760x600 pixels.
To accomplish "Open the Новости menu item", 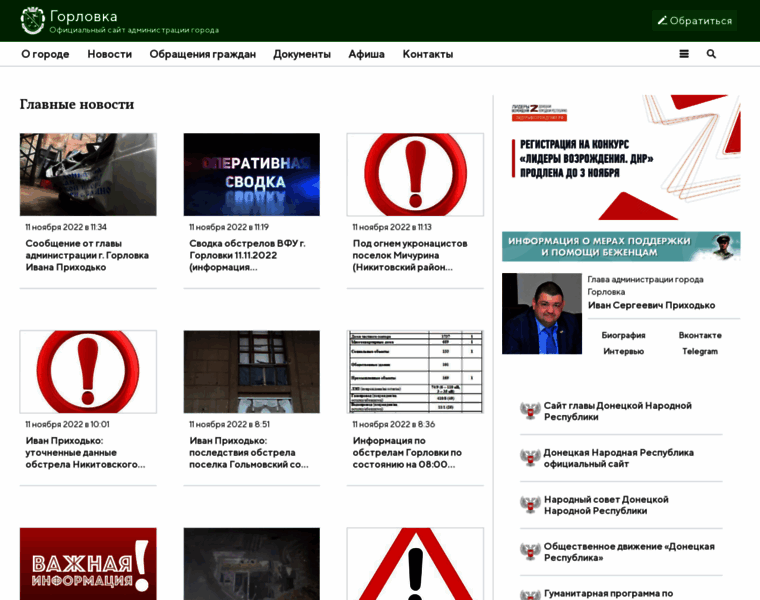I will pos(109,54).
